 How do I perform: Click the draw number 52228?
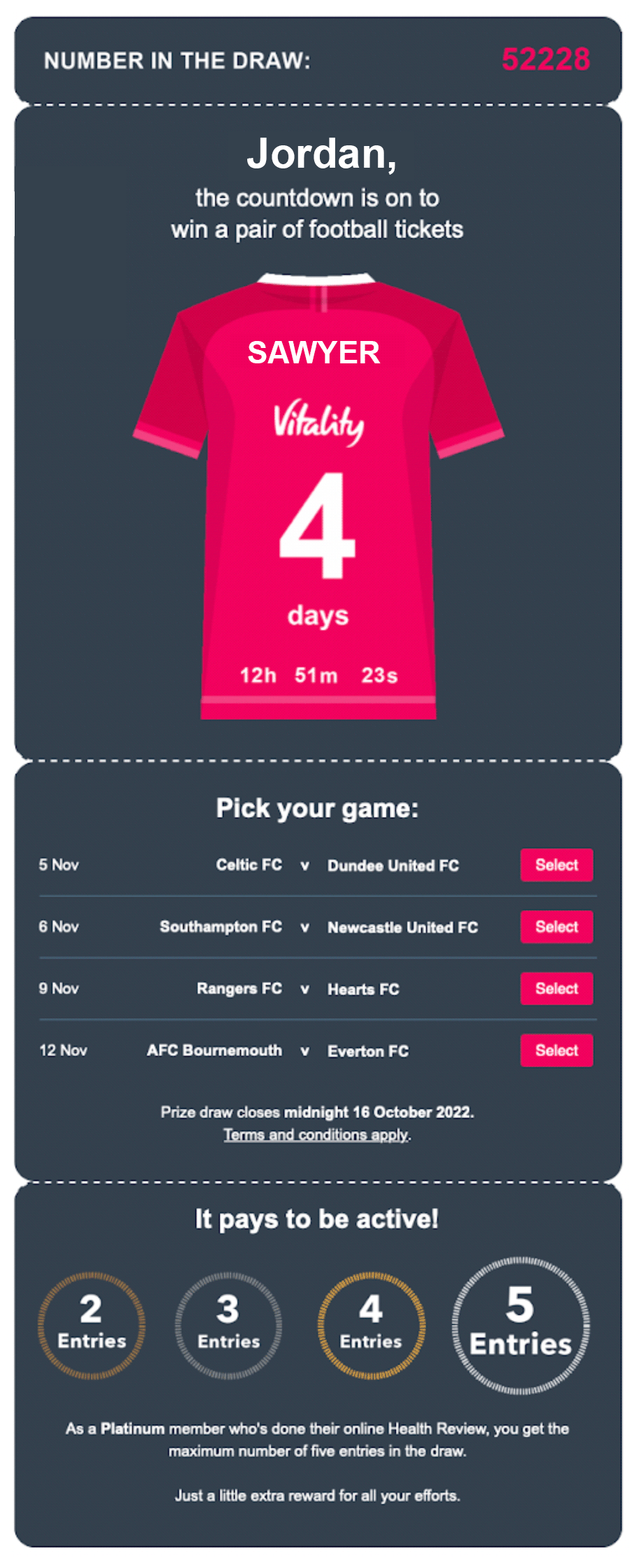pos(545,59)
